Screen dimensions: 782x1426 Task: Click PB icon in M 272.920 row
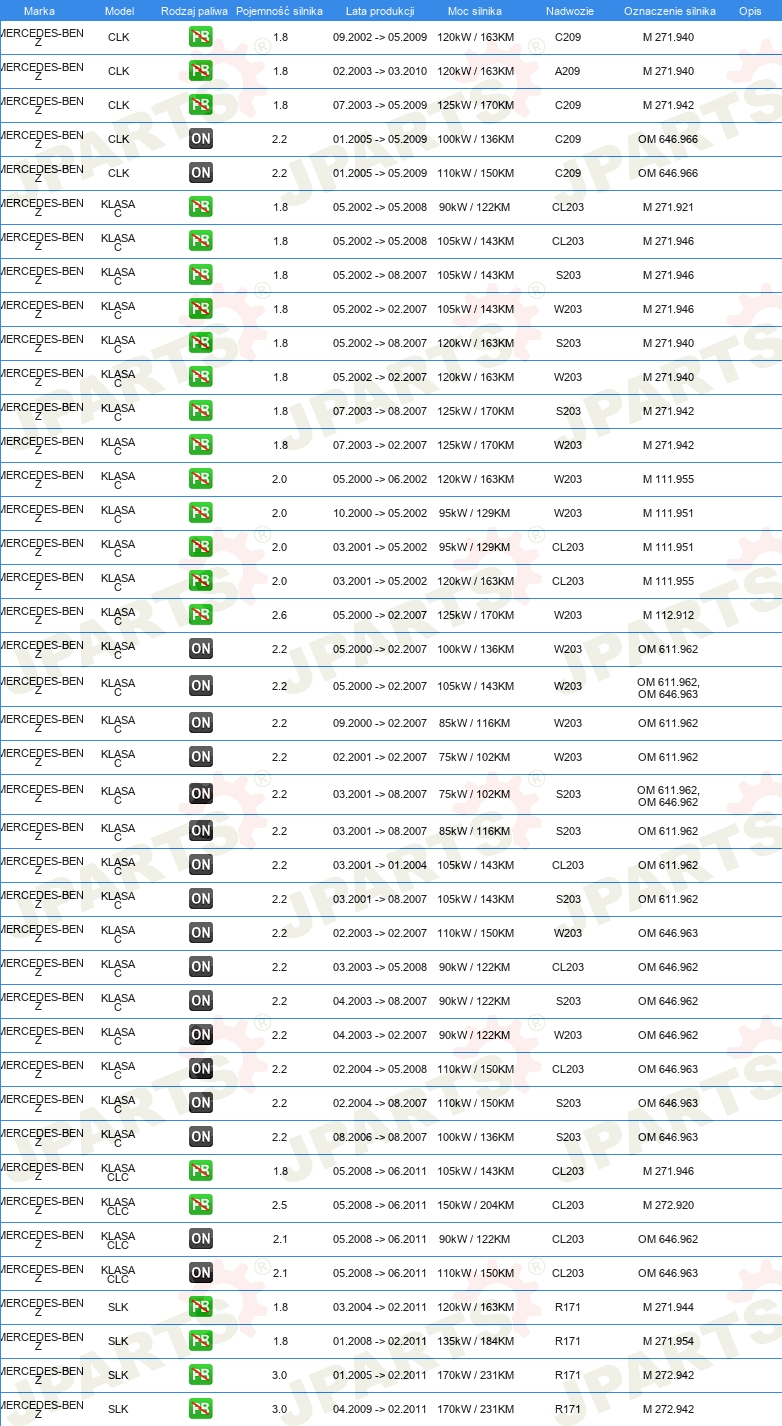point(201,1205)
